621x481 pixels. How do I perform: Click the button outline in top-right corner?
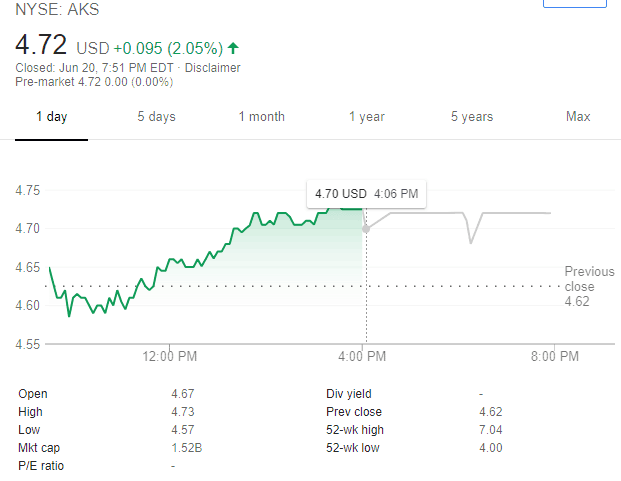point(574,4)
